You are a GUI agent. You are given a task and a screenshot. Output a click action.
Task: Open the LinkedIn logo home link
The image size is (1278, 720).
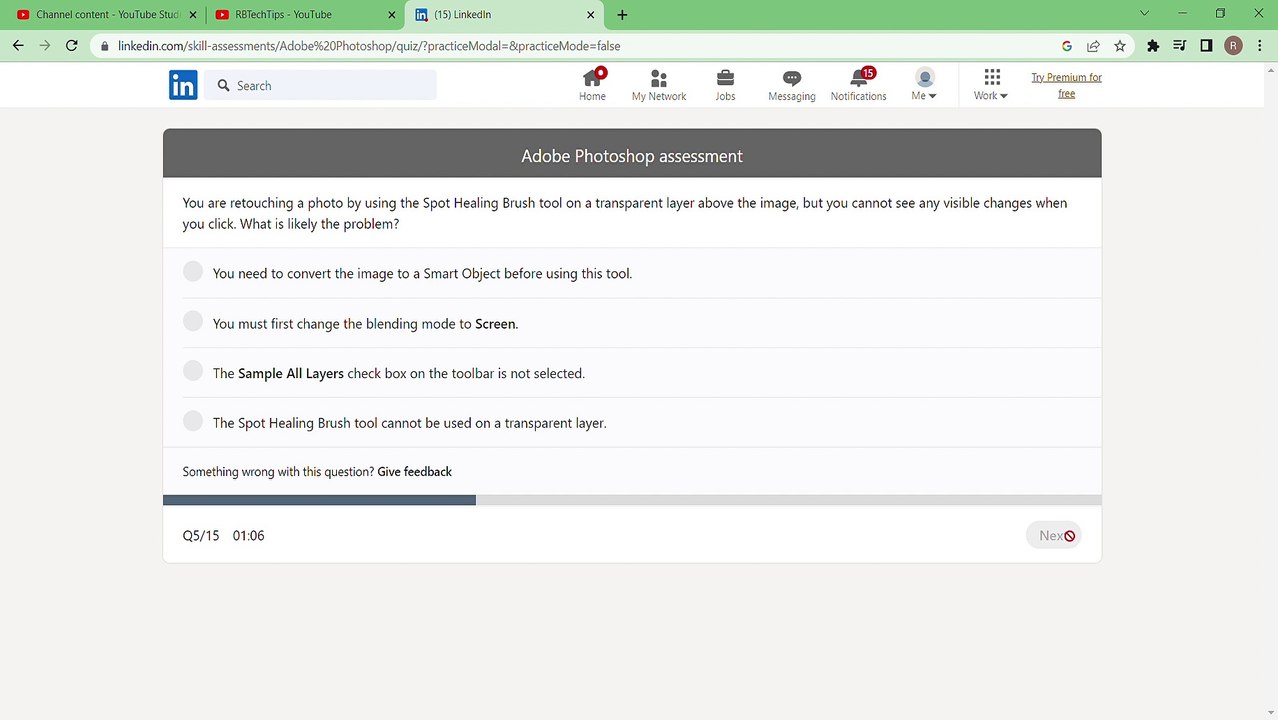(x=183, y=85)
